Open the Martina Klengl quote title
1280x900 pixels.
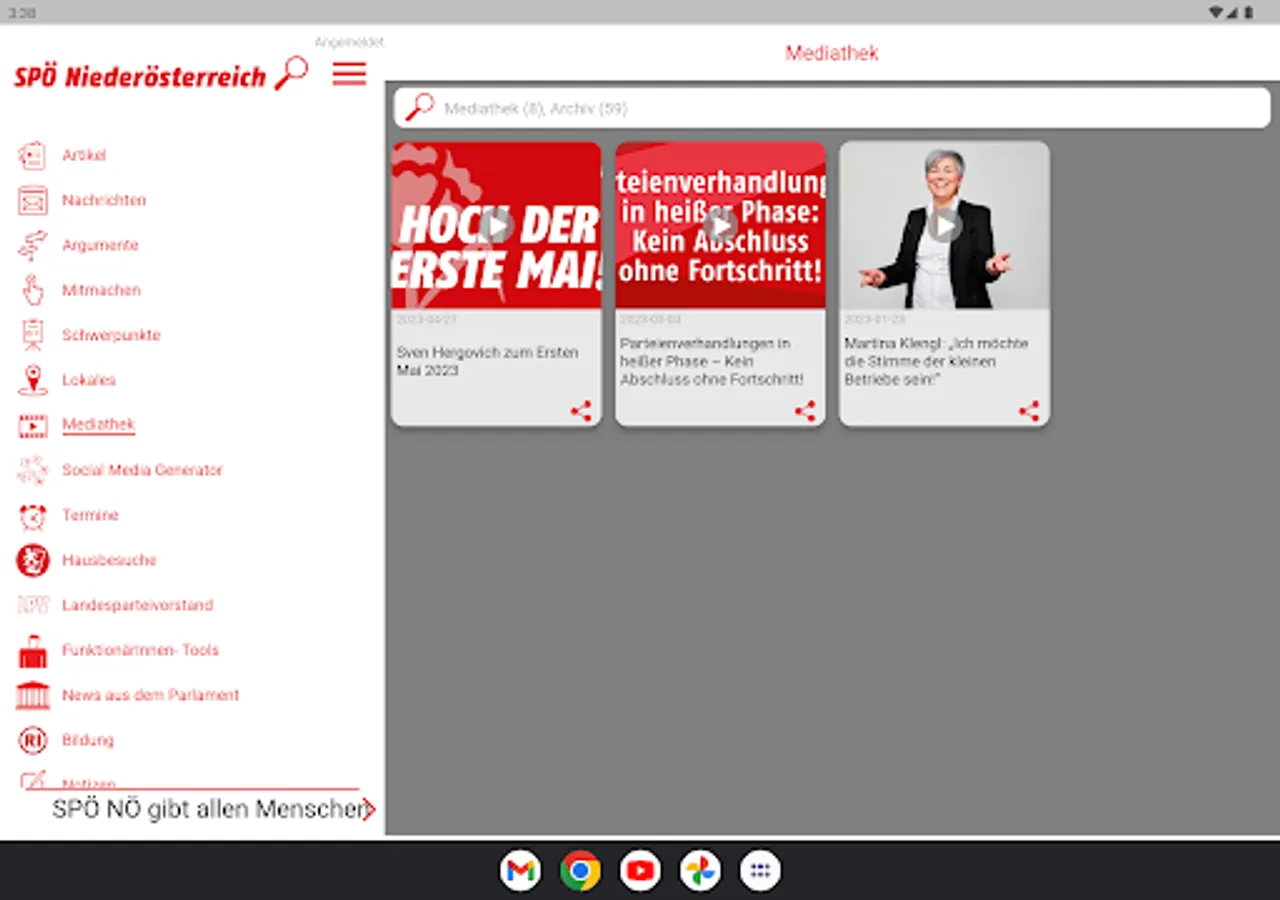coord(936,361)
